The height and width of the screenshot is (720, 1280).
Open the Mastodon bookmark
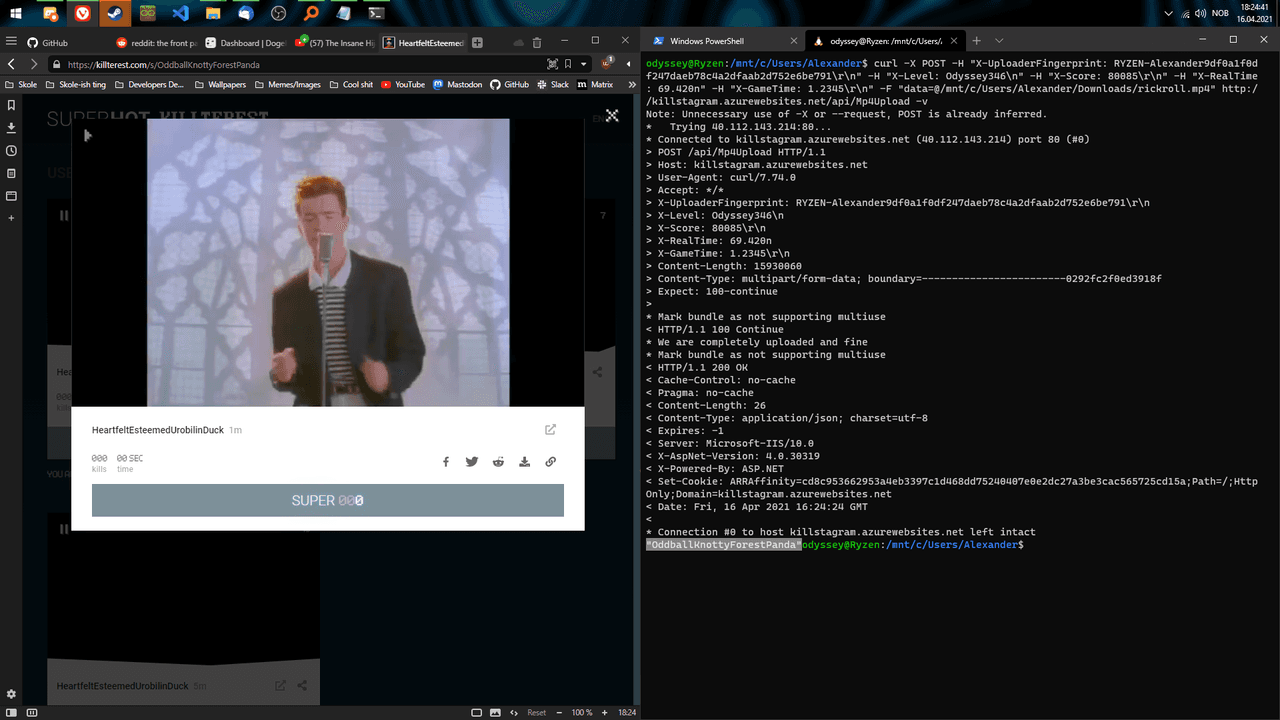coord(457,85)
